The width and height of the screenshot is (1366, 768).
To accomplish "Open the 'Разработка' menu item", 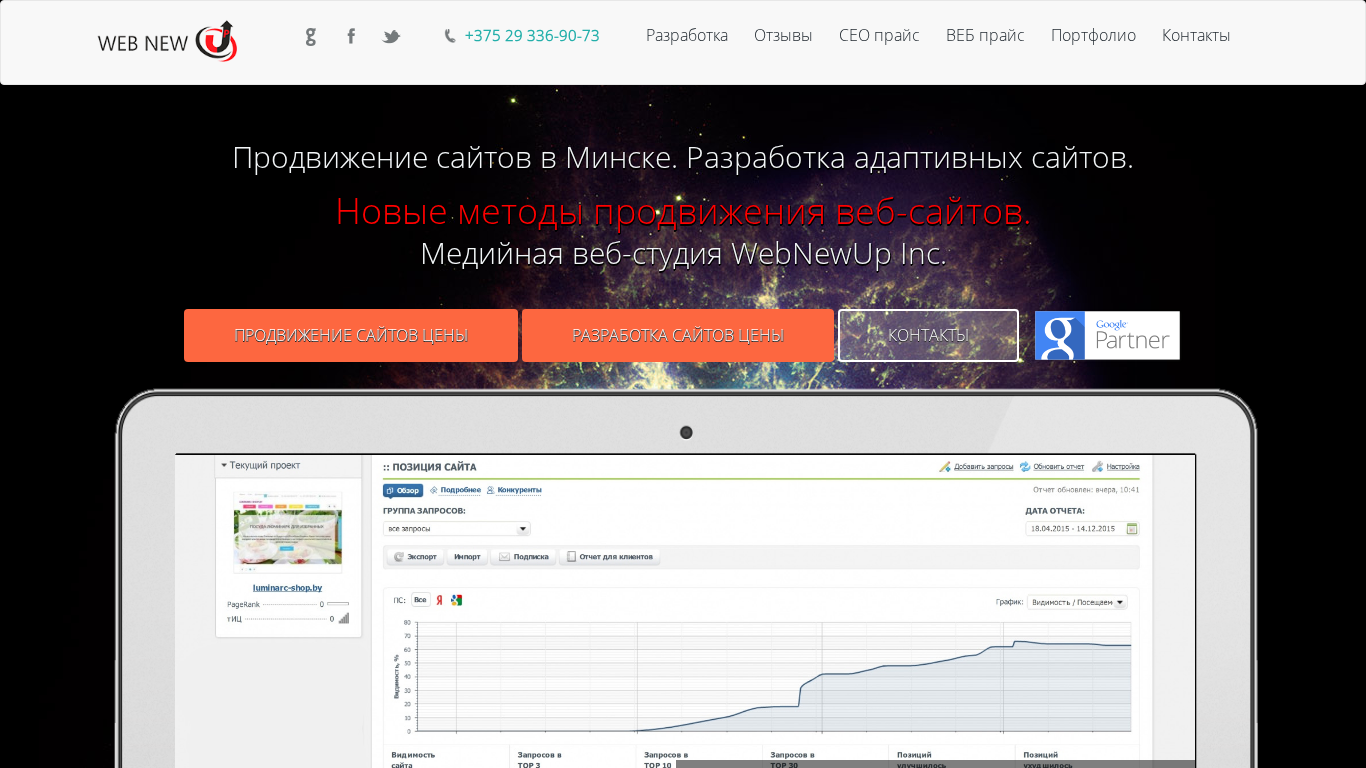I will (686, 36).
